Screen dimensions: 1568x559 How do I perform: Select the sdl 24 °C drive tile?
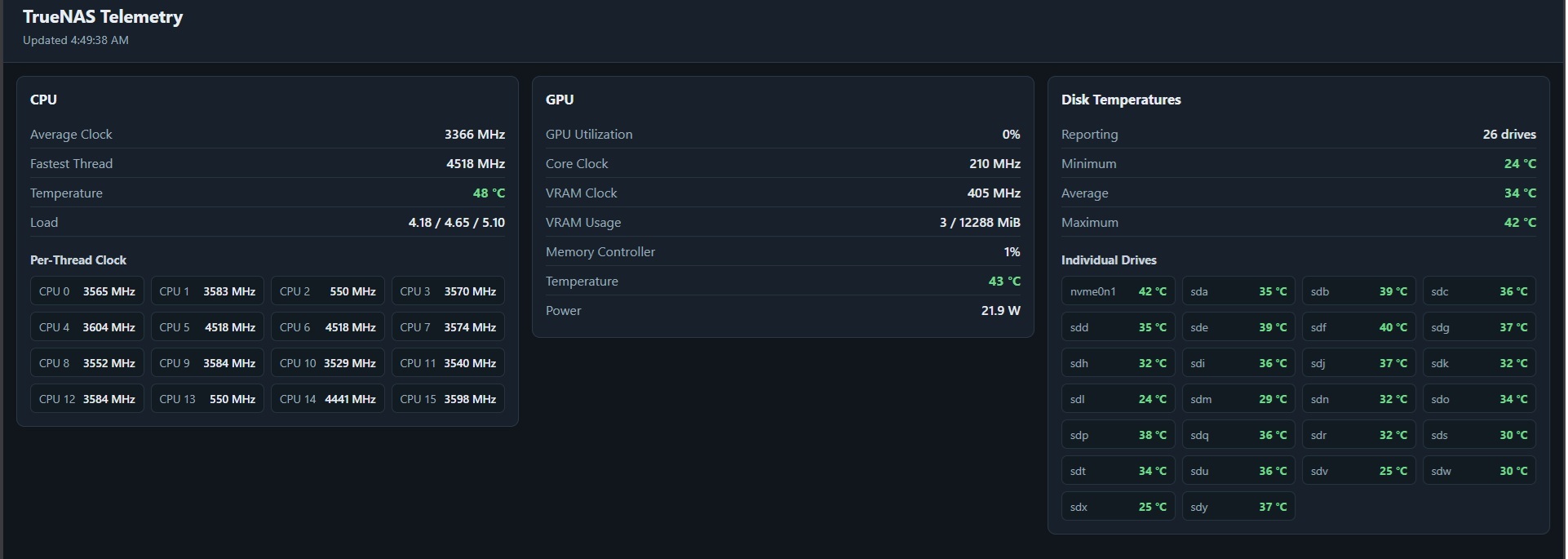(1118, 399)
